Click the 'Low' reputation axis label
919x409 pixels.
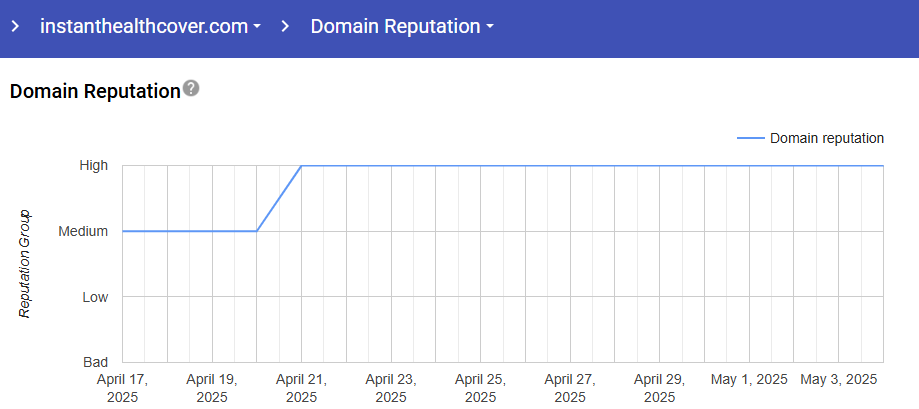[95, 297]
